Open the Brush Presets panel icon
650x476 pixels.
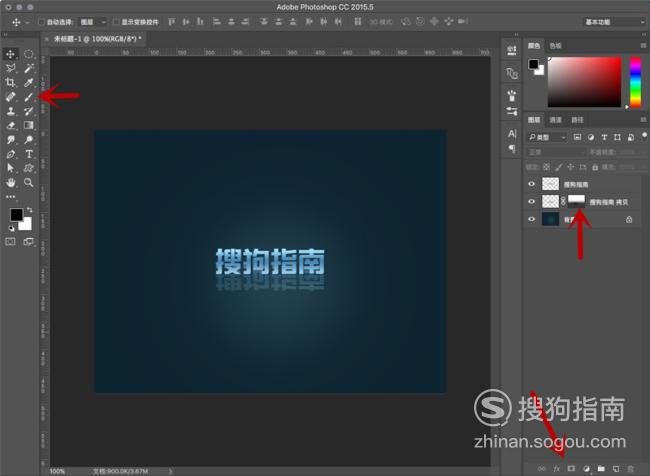coord(512,111)
